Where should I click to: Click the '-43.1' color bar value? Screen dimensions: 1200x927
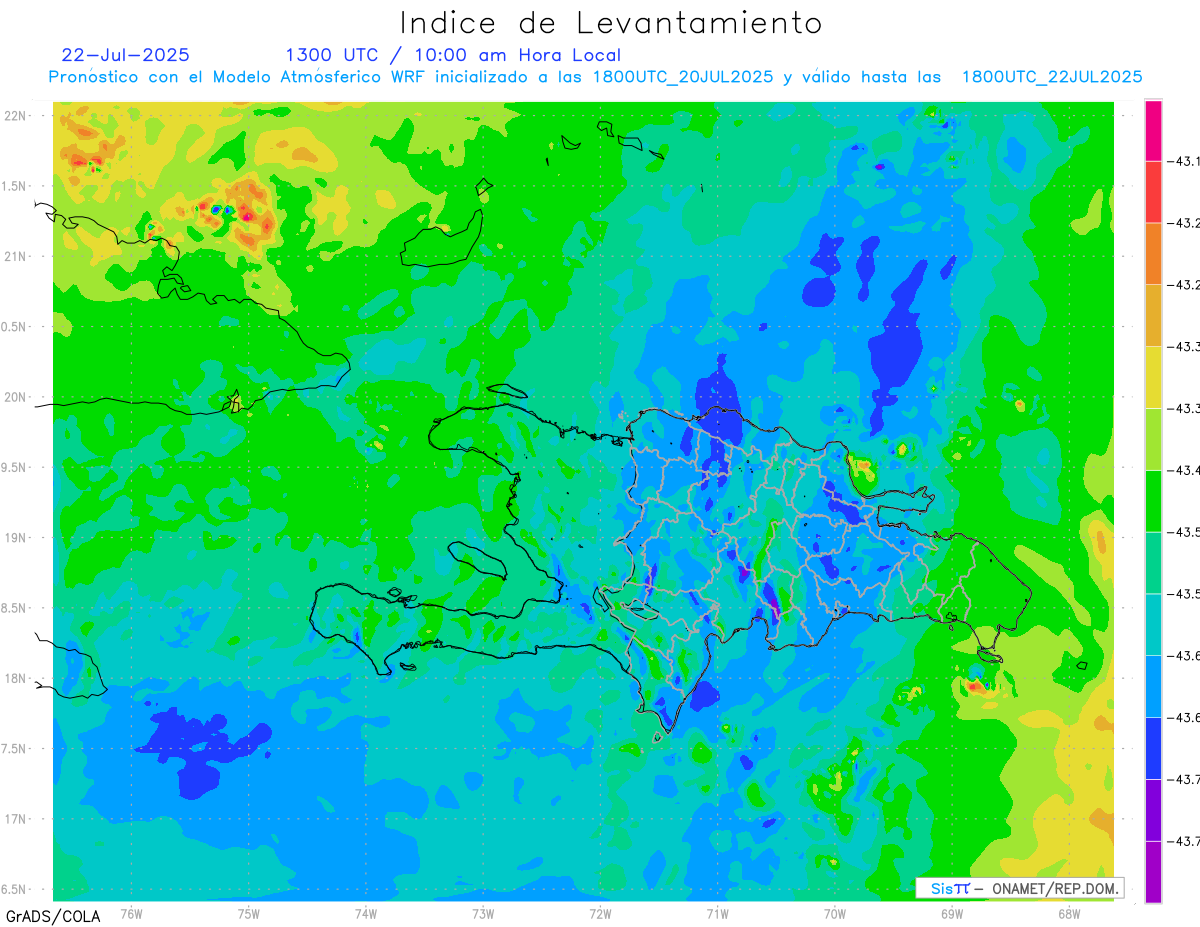1186,161
